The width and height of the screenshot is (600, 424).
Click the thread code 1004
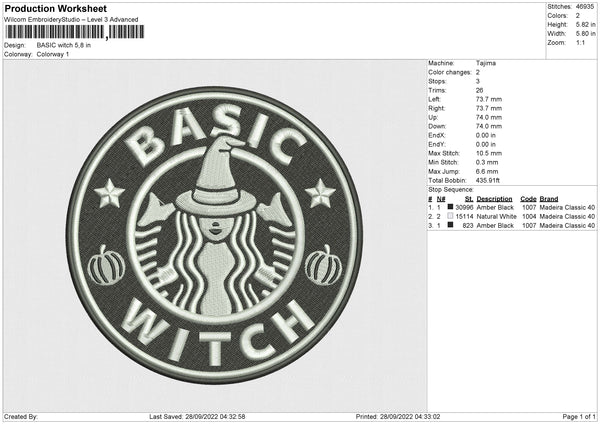click(529, 217)
